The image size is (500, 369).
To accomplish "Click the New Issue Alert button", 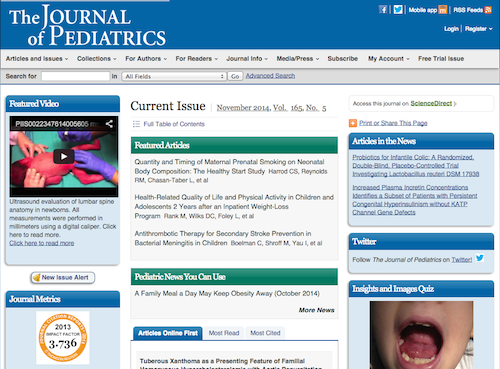I will click(x=63, y=277).
